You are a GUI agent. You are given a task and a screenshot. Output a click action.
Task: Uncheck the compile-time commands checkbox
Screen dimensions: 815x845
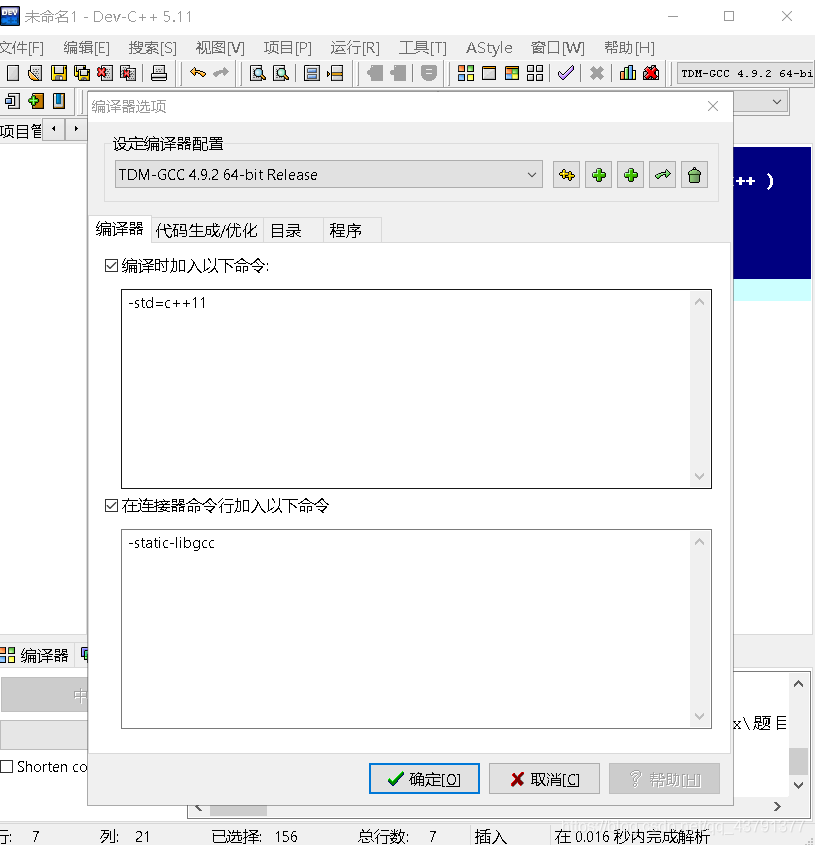click(112, 265)
